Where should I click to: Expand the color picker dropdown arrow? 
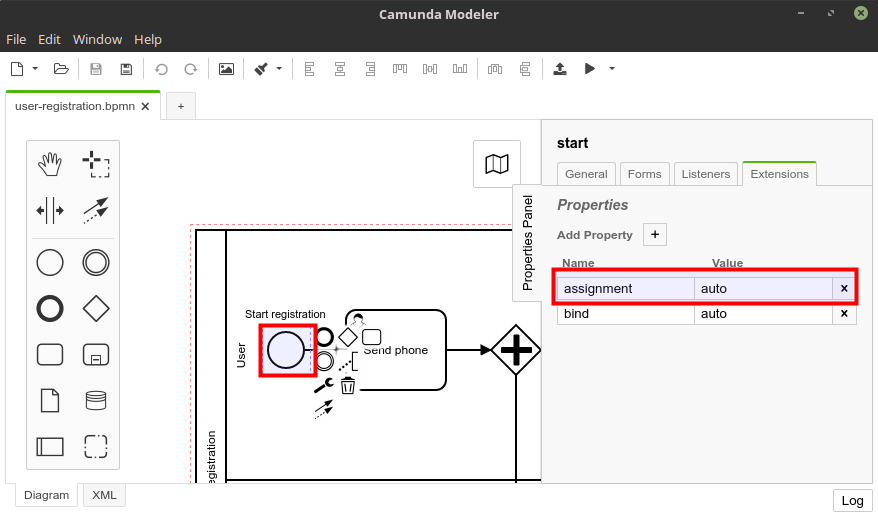click(279, 69)
